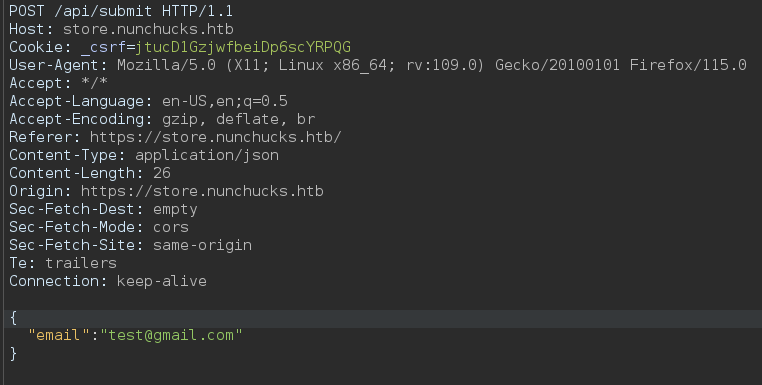Click the _csrf cookie token value

pos(242,47)
